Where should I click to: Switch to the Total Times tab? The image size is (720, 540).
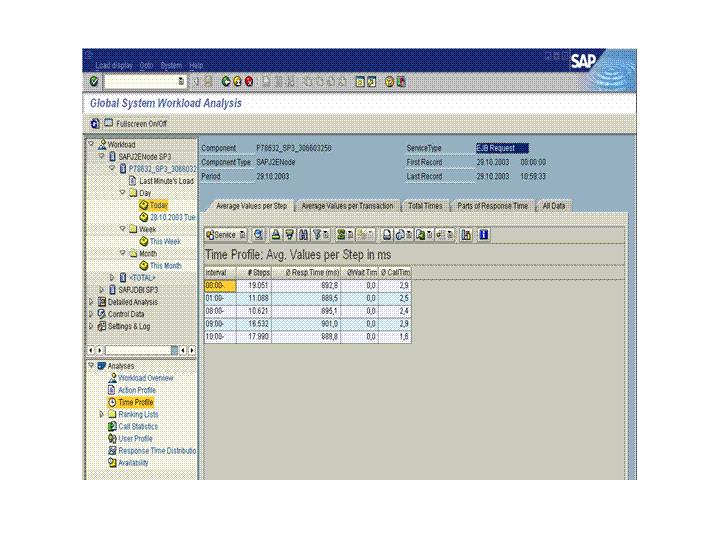pyautogui.click(x=425, y=205)
